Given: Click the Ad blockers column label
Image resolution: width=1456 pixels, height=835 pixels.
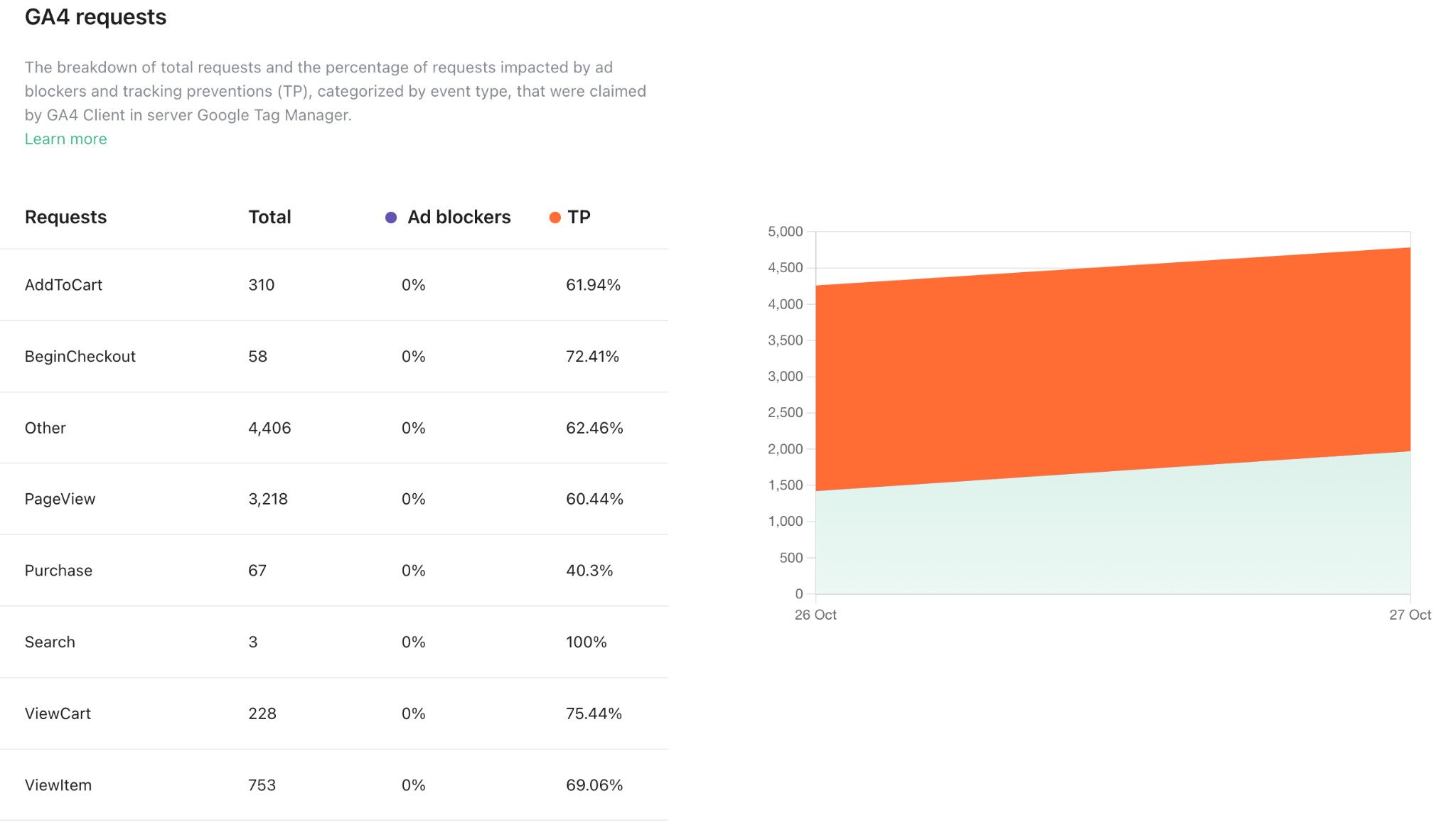Looking at the screenshot, I should click(x=459, y=217).
